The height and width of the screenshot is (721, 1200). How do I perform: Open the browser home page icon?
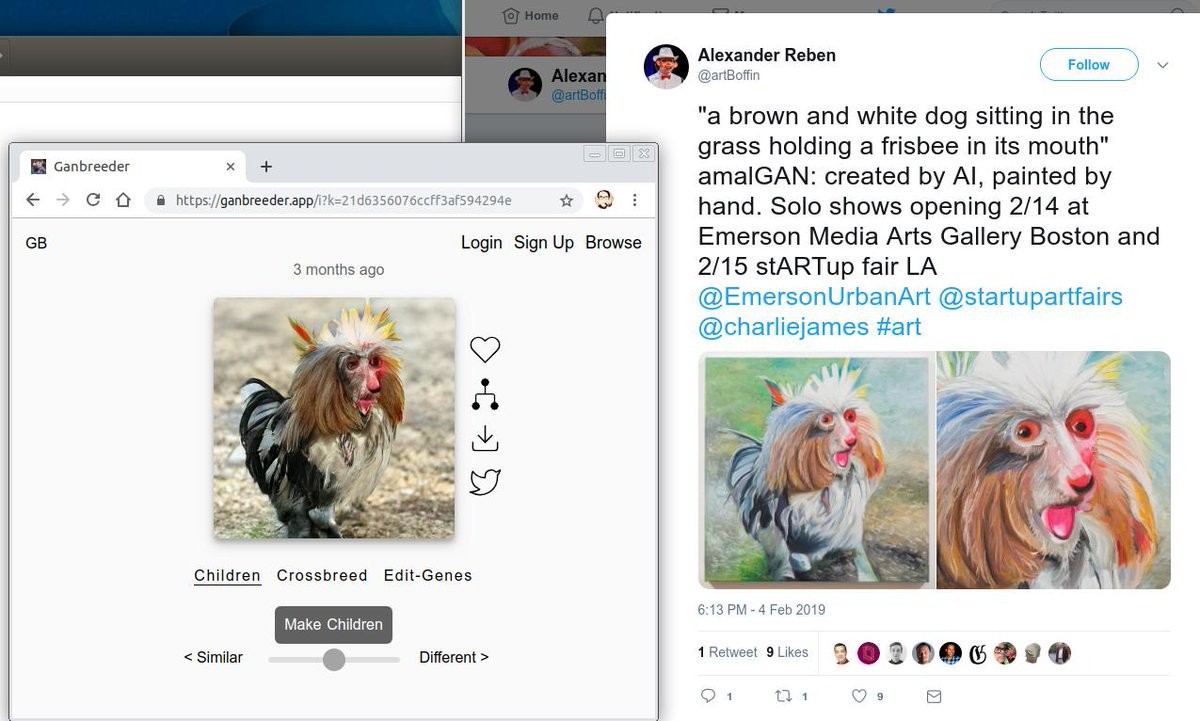123,200
